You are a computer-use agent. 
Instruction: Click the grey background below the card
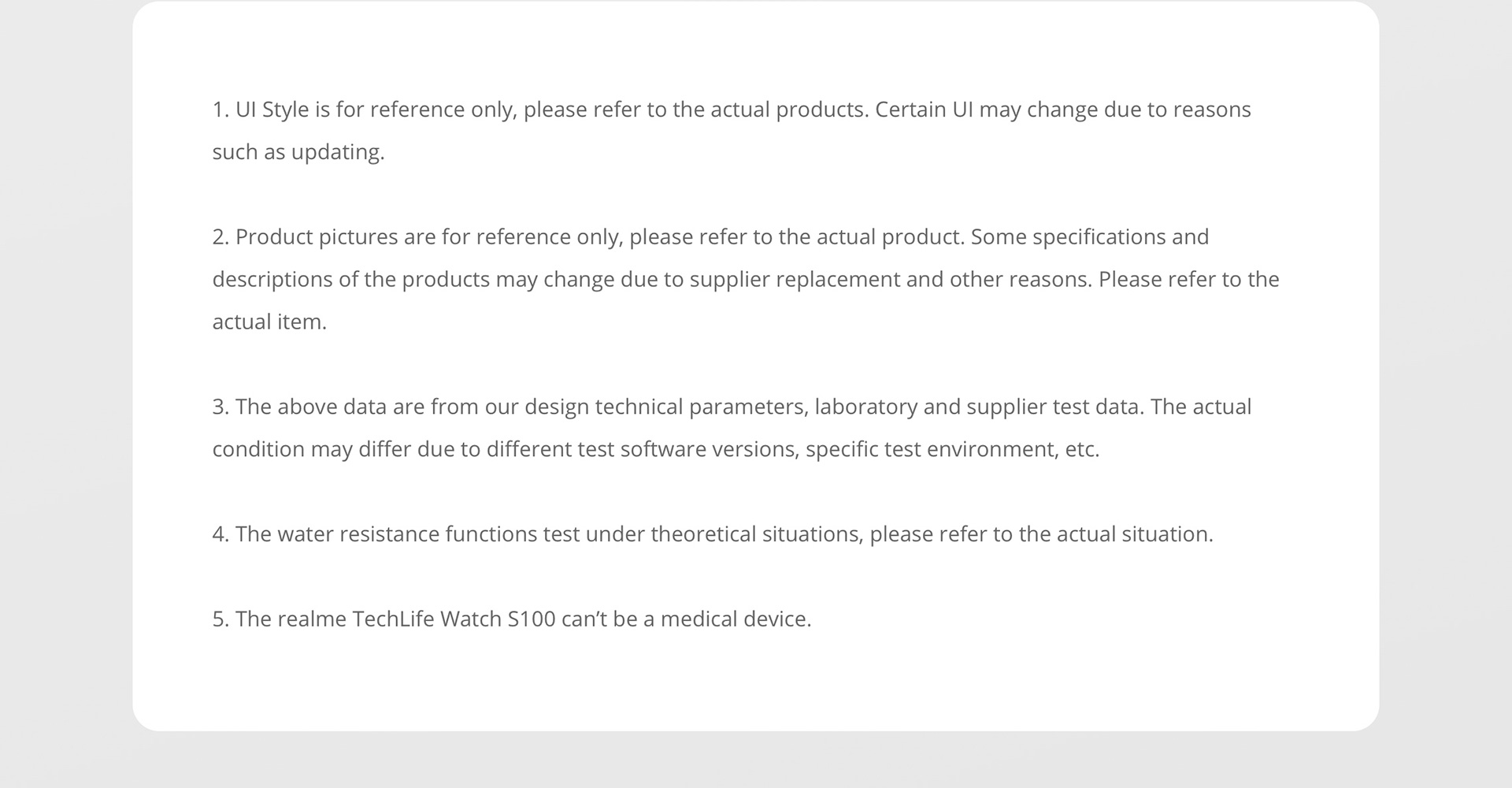pos(756,760)
